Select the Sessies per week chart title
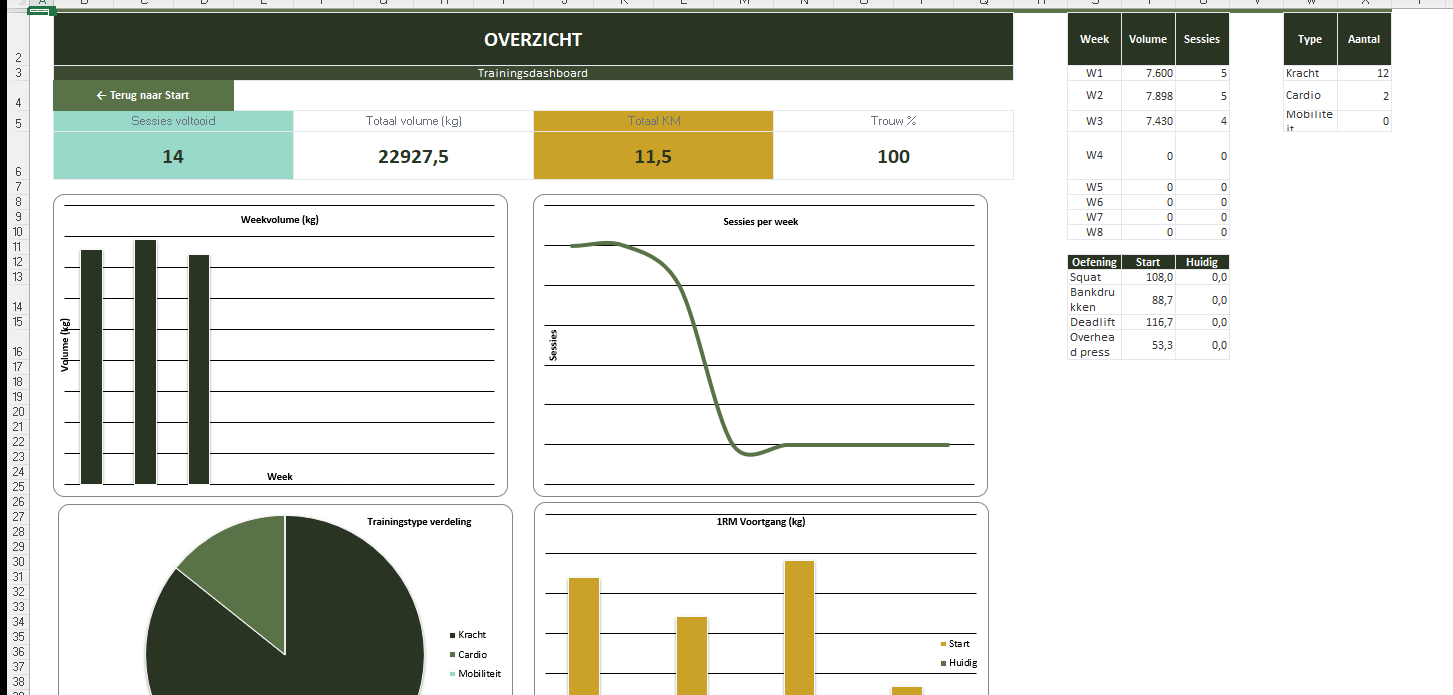This screenshot has width=1453, height=695. [x=760, y=222]
